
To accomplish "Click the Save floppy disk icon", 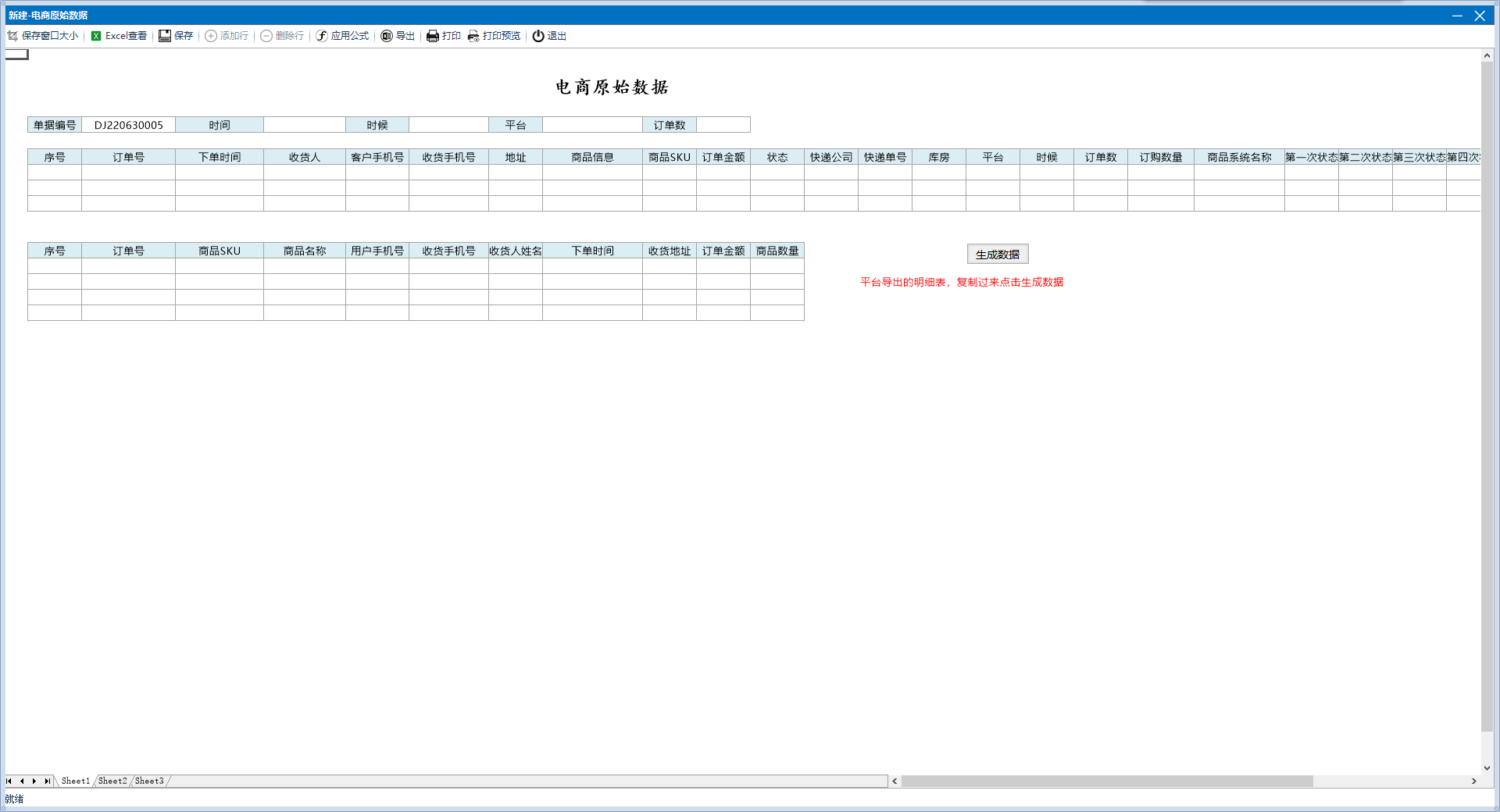I will (165, 36).
